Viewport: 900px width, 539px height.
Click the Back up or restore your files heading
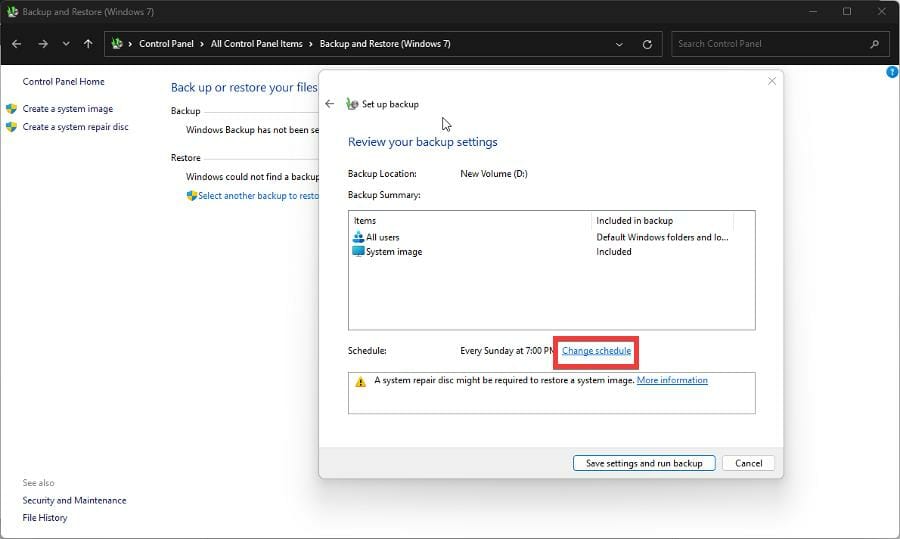(x=244, y=87)
